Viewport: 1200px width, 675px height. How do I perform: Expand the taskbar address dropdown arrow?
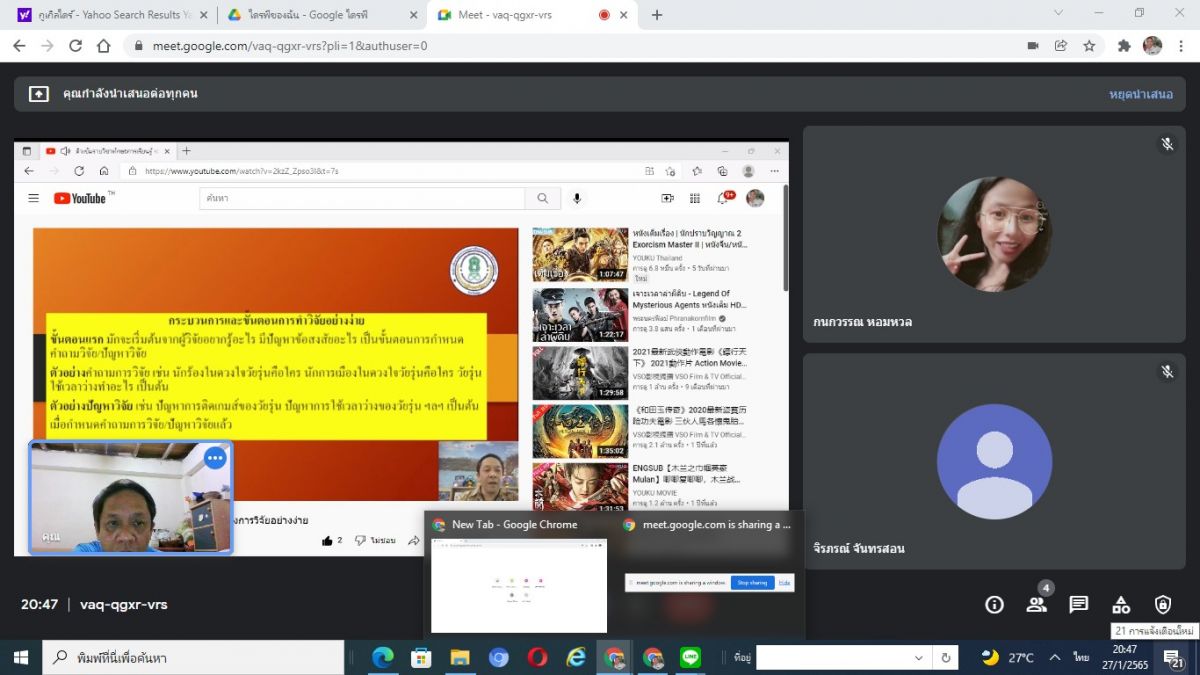(x=918, y=658)
